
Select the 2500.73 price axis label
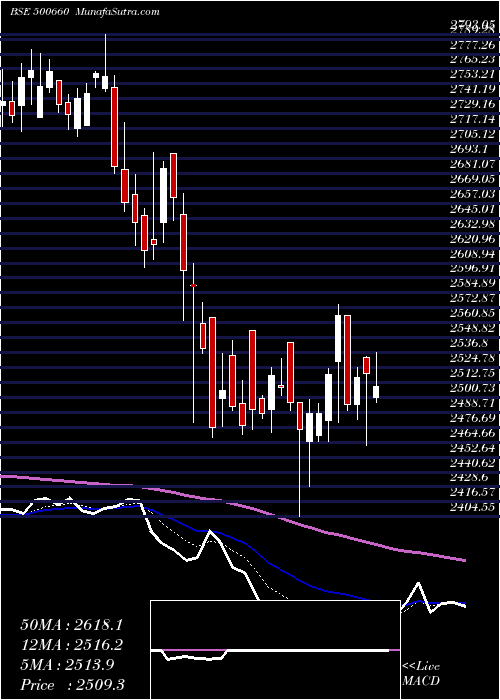tap(473, 389)
